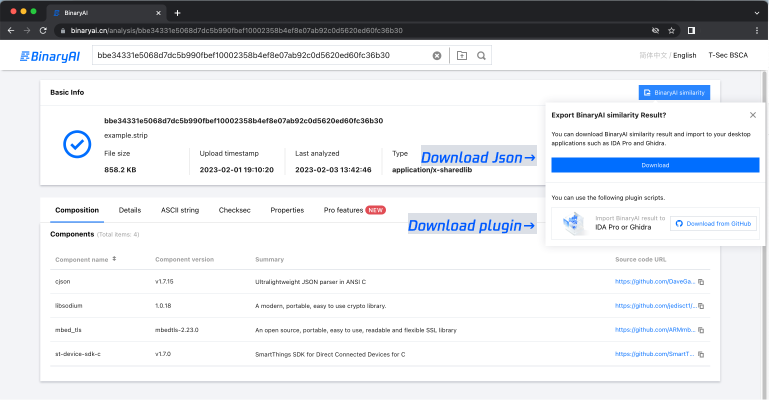769x400 pixels.
Task: Click the blue Download button
Action: (x=655, y=165)
